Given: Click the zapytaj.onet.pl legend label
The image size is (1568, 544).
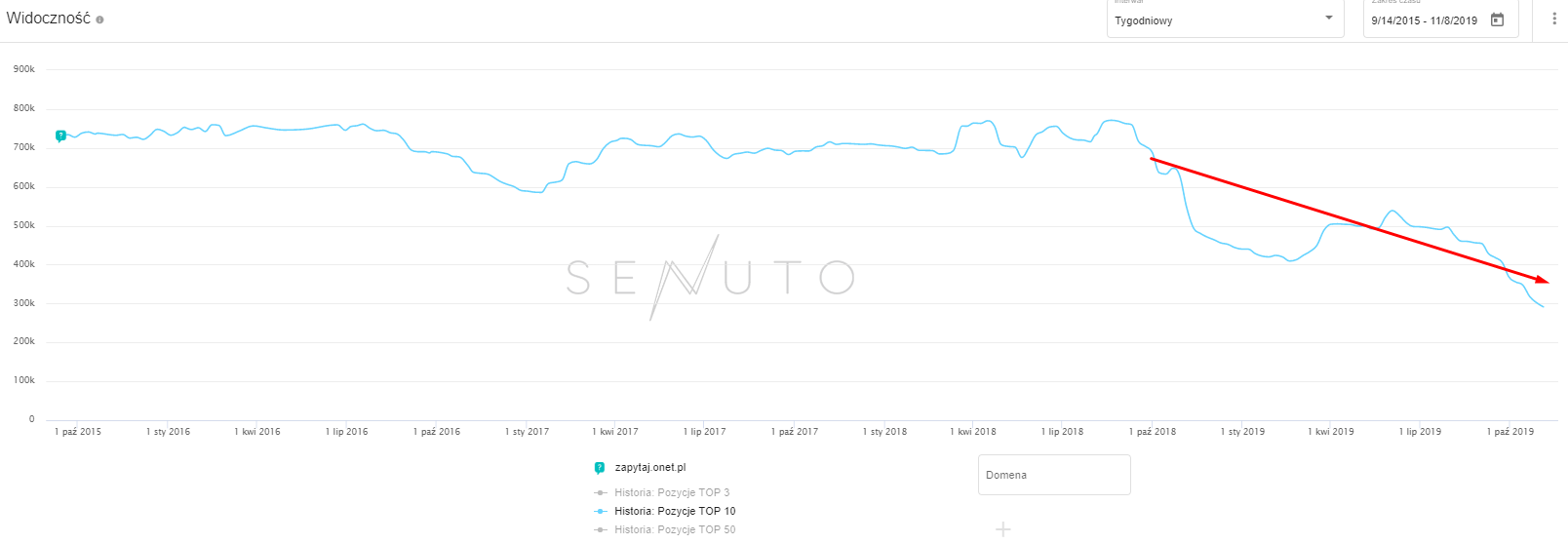Looking at the screenshot, I should pos(650,468).
